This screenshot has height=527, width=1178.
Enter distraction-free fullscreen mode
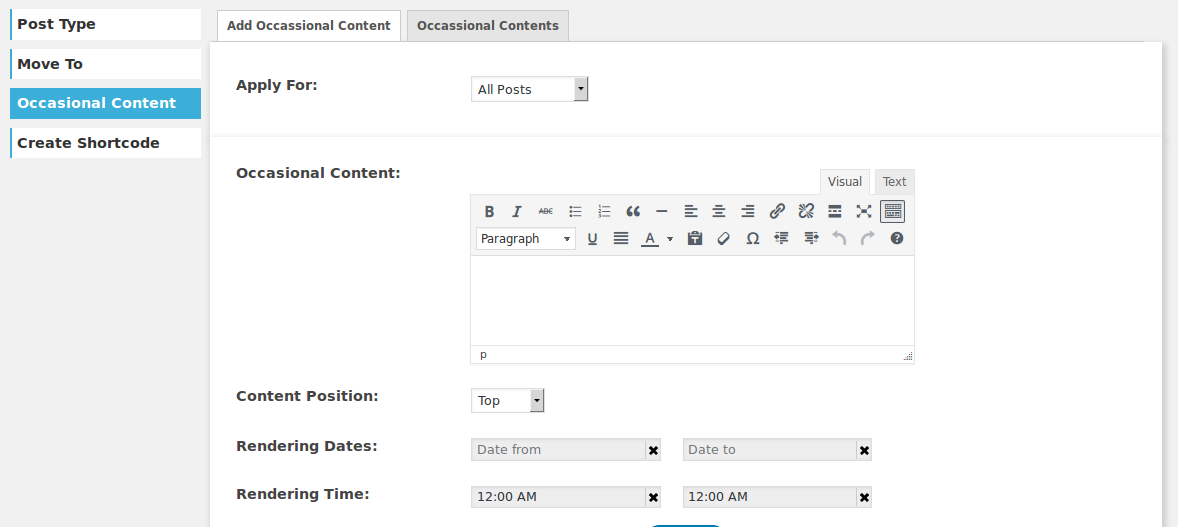[864, 211]
